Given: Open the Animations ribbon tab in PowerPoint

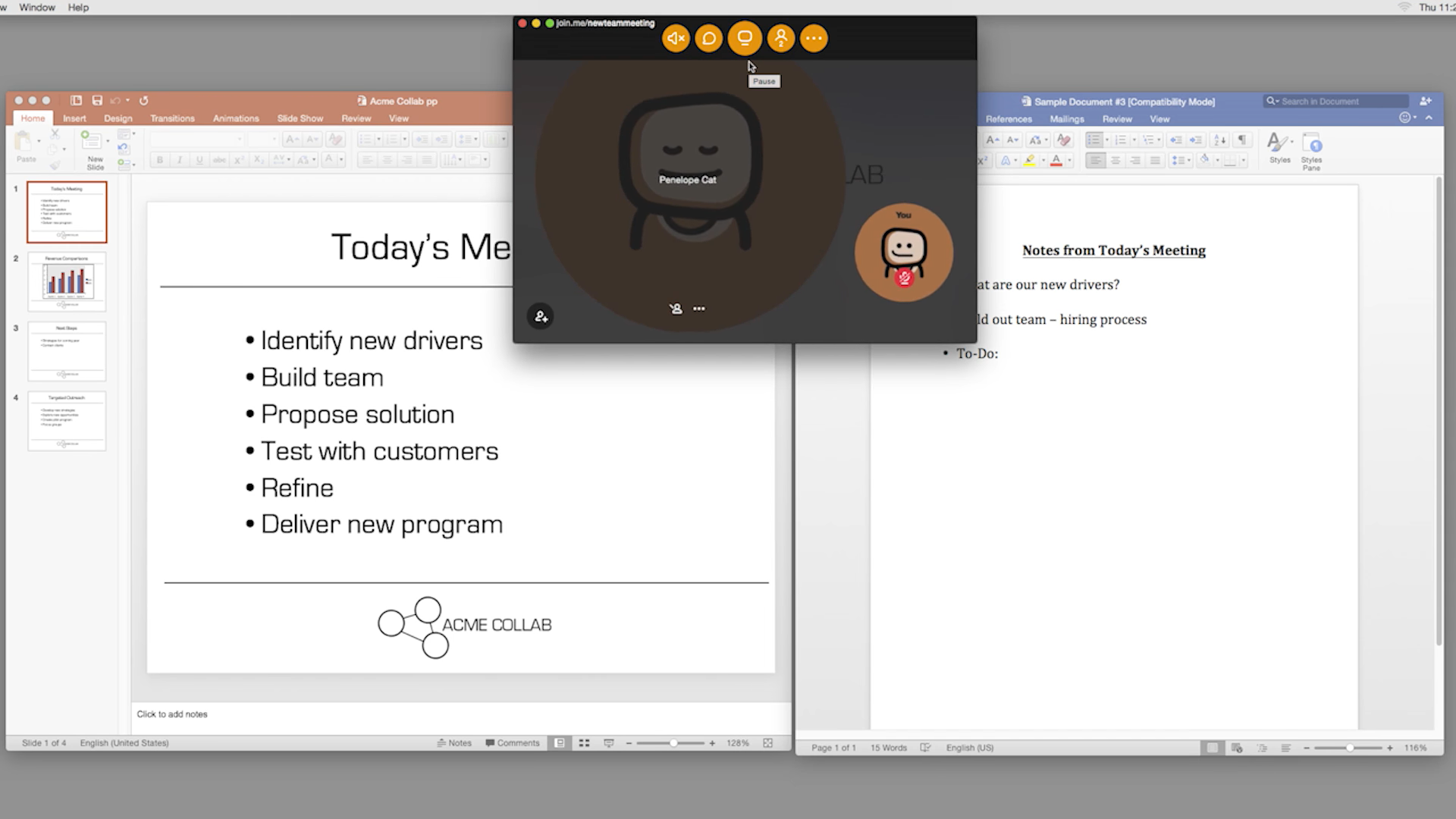Looking at the screenshot, I should click(x=236, y=118).
